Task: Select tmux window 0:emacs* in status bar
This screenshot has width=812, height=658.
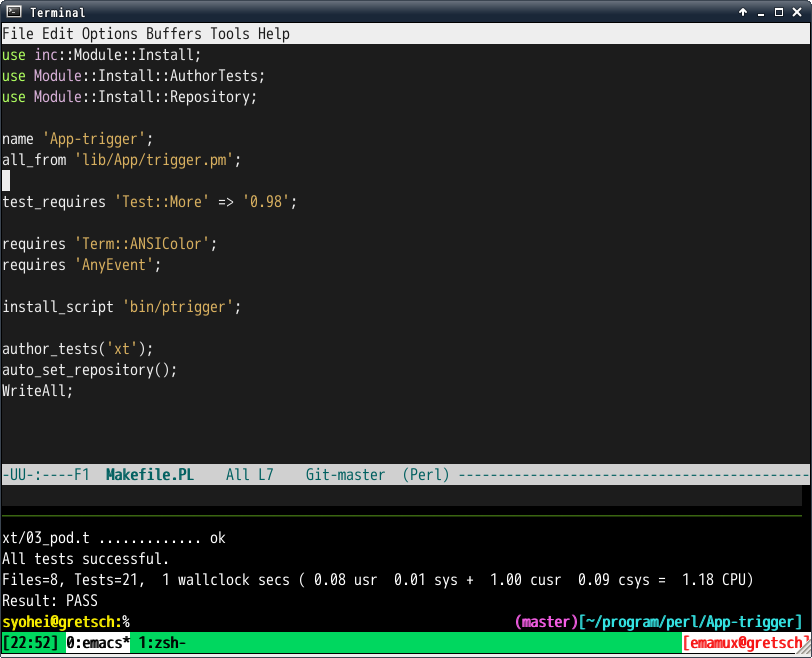Action: point(98,642)
